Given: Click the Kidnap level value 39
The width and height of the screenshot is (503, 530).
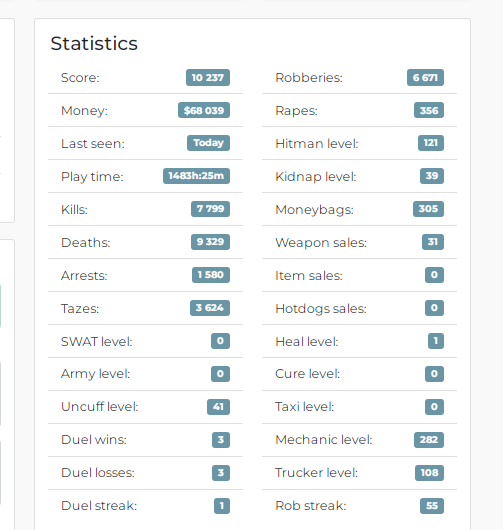Looking at the screenshot, I should (432, 176).
